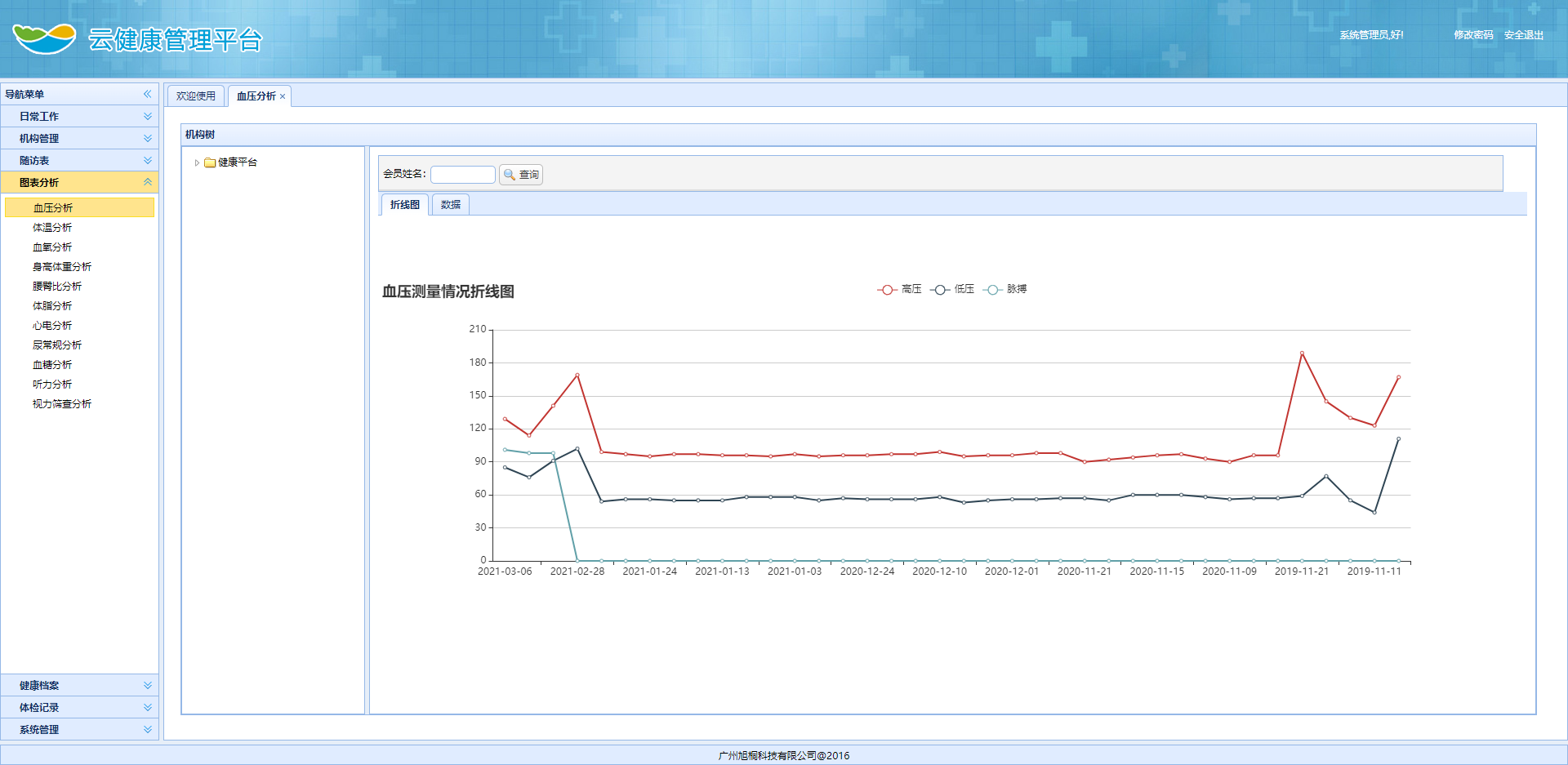Switch to the 欢迎使用 tab

coord(196,96)
